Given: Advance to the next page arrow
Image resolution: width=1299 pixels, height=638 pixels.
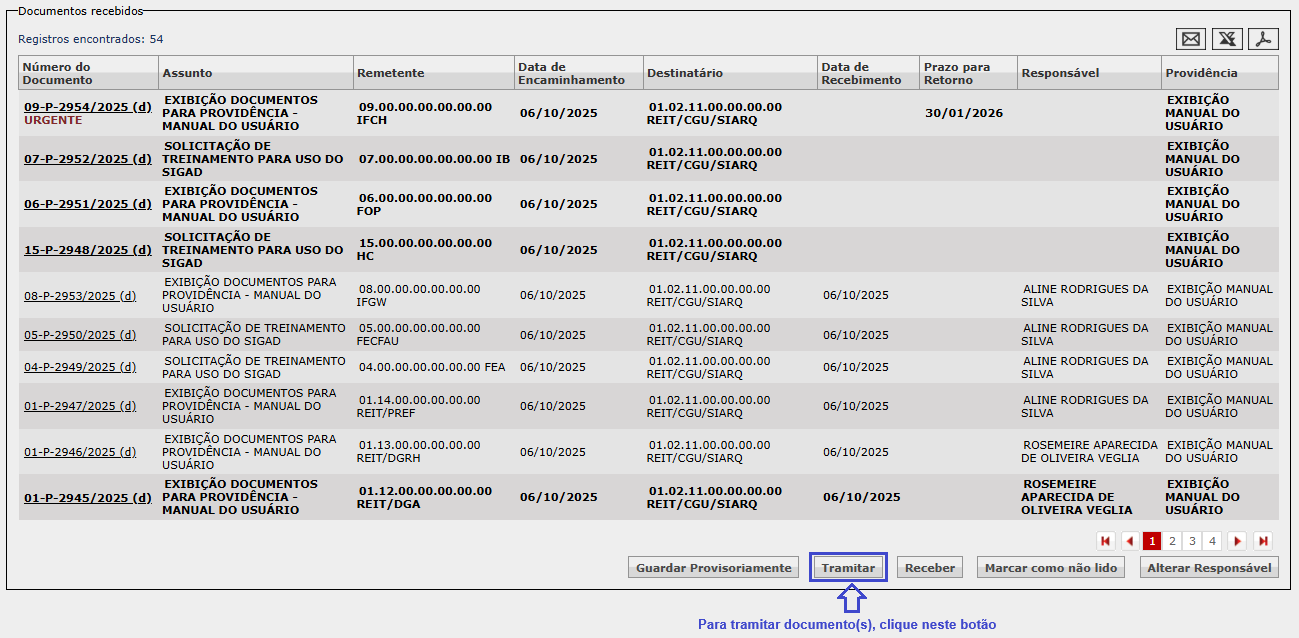Looking at the screenshot, I should 1237,541.
